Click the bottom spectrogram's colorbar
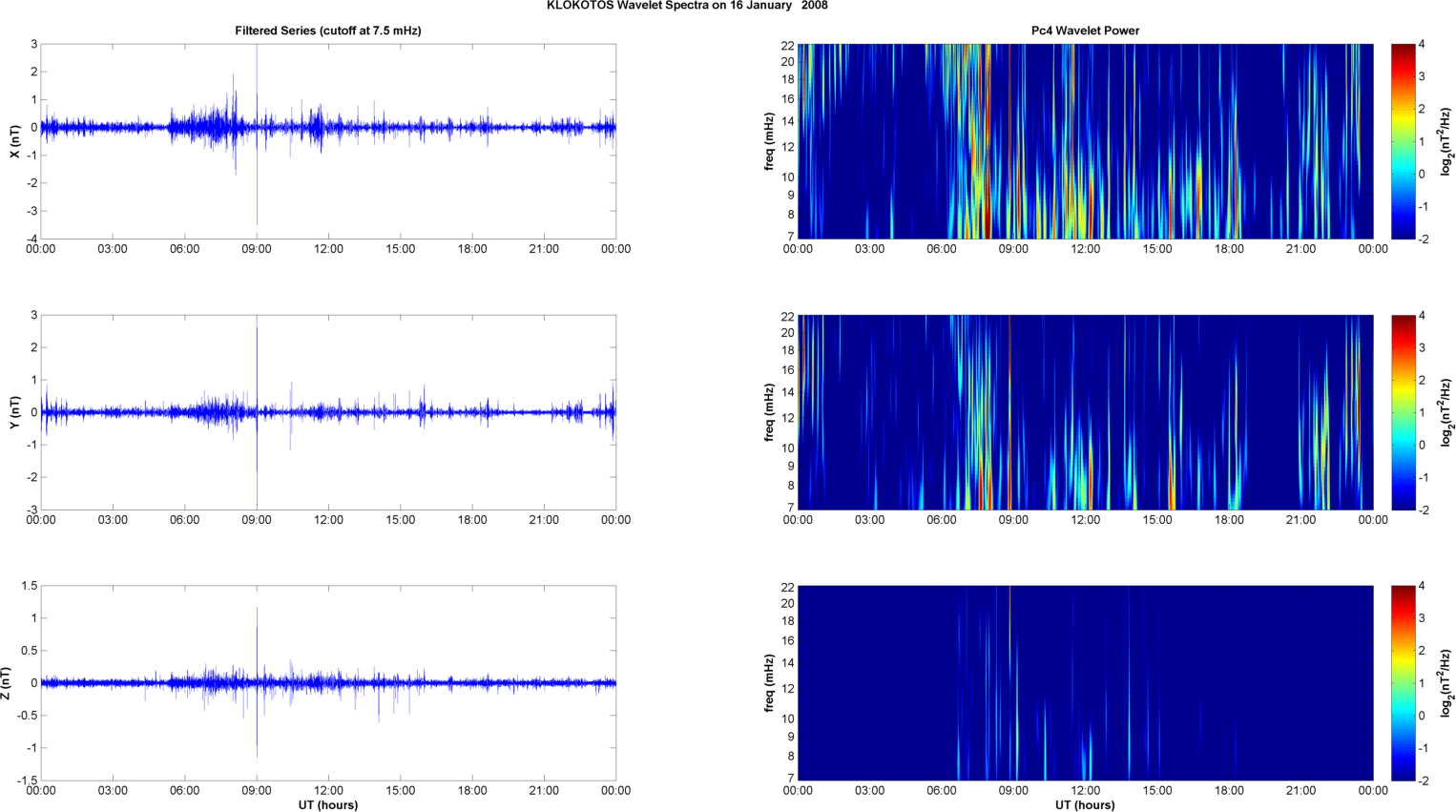 [x=1403, y=683]
